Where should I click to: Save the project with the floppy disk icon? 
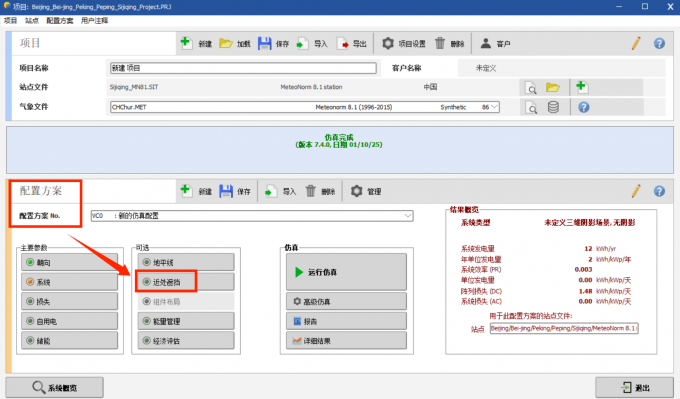click(x=265, y=43)
